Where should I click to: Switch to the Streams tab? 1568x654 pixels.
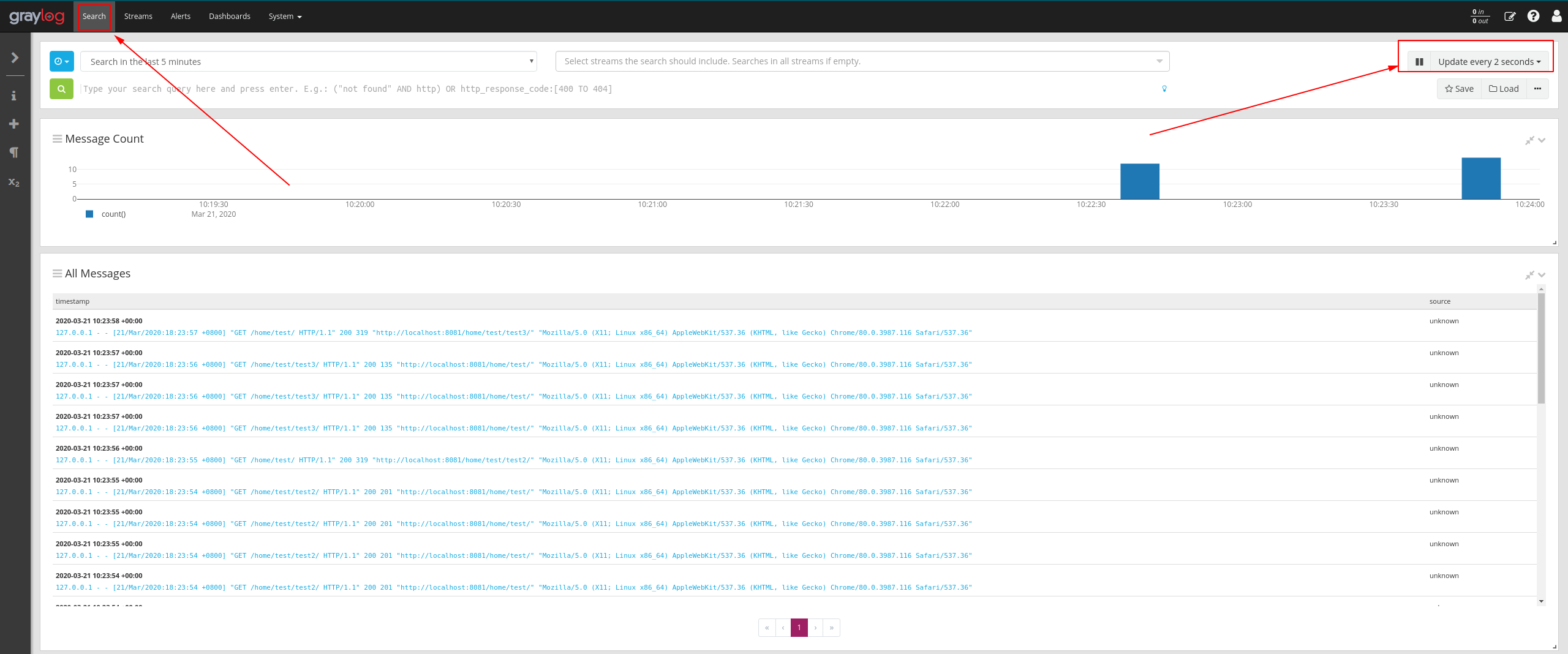click(138, 16)
